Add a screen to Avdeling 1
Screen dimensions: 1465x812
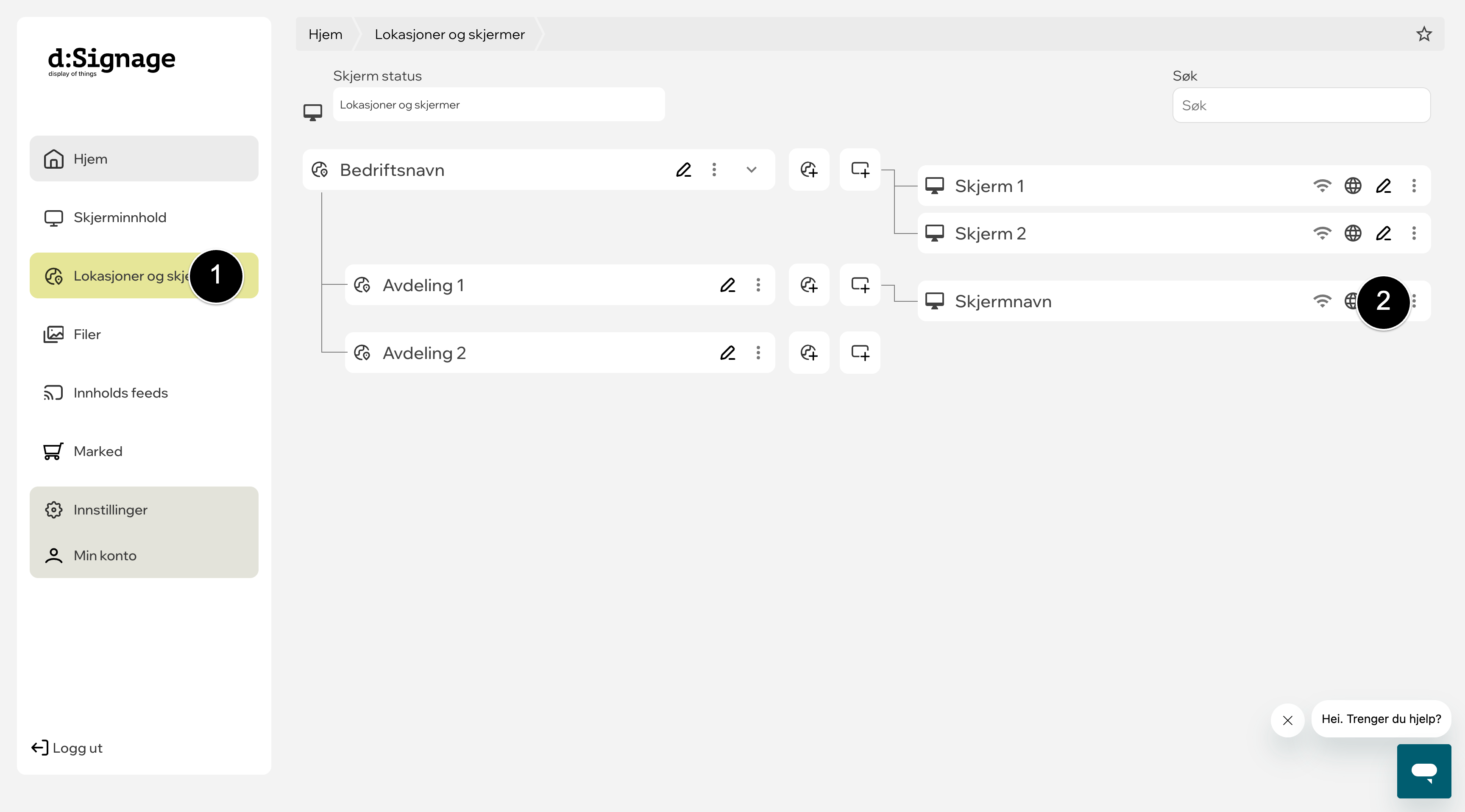(860, 285)
